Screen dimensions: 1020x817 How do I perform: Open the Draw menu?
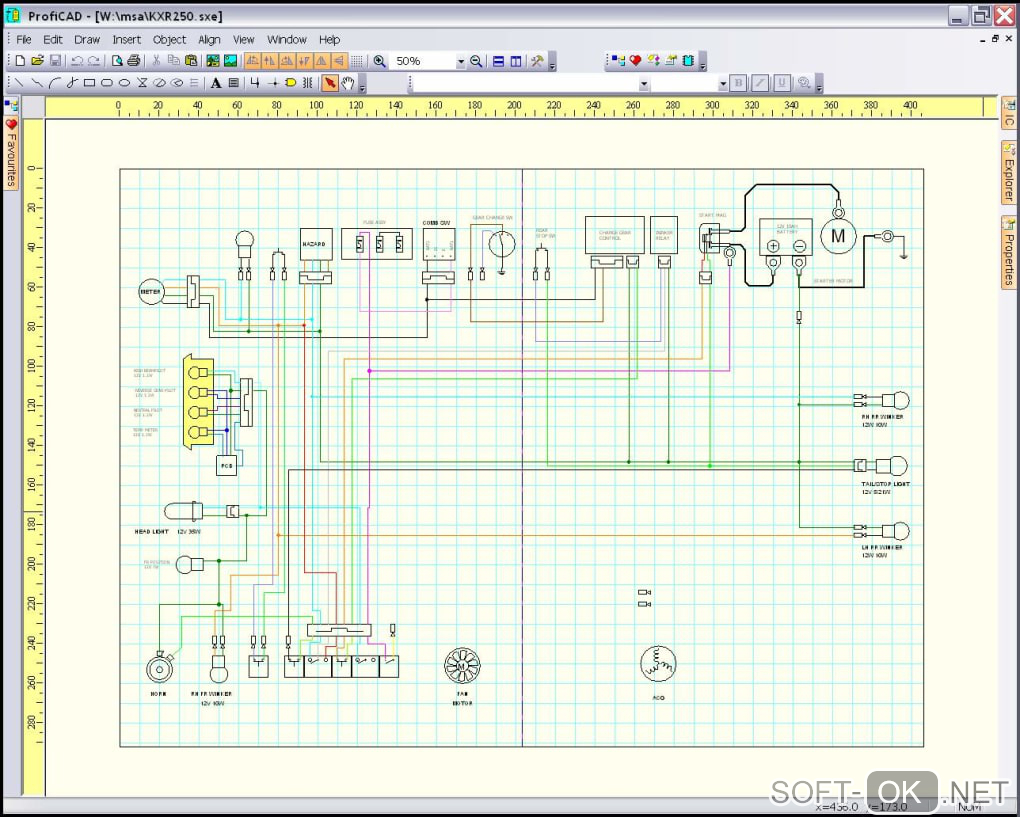(x=87, y=39)
